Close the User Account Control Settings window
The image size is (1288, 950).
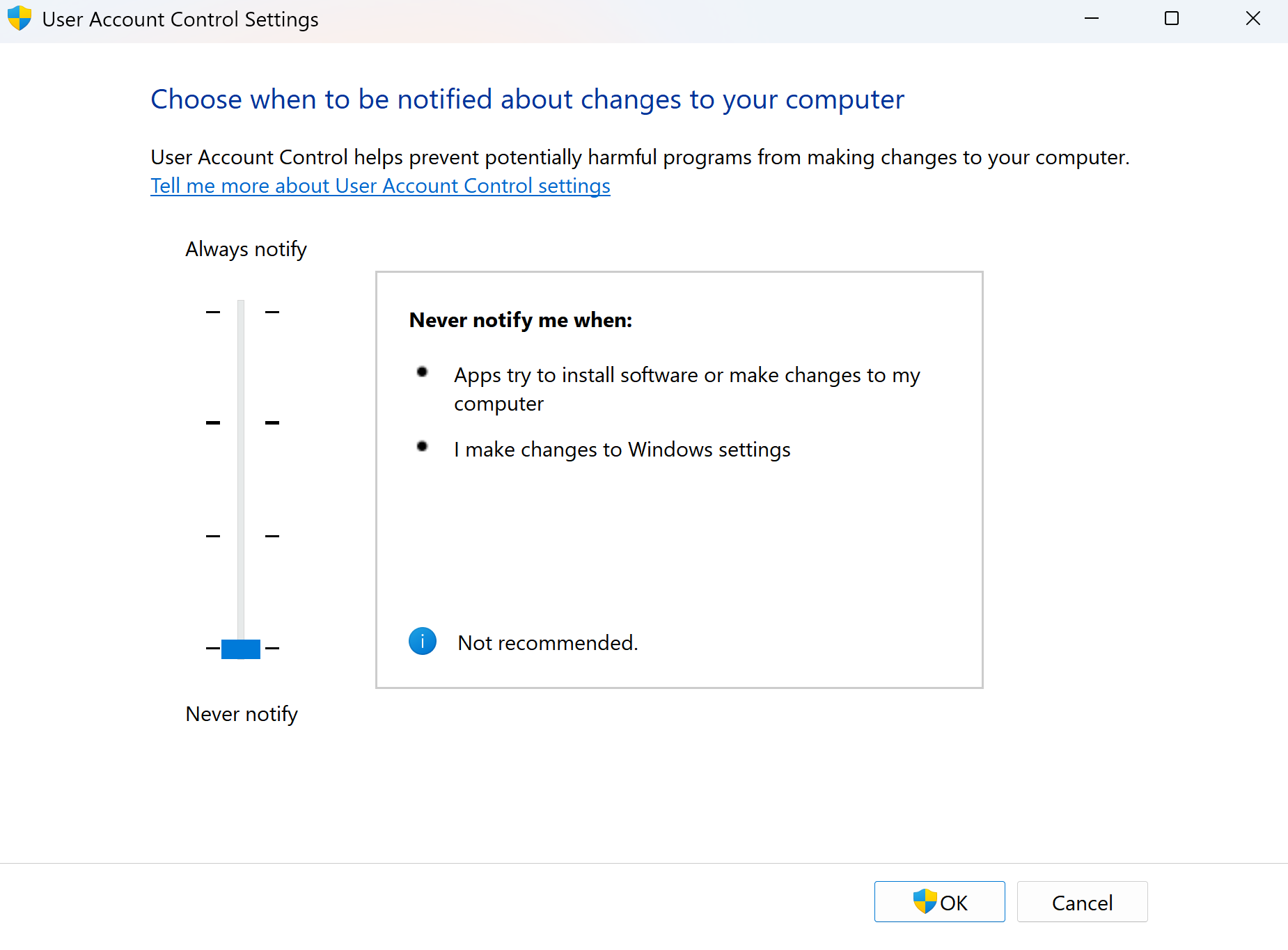pyautogui.click(x=1253, y=19)
